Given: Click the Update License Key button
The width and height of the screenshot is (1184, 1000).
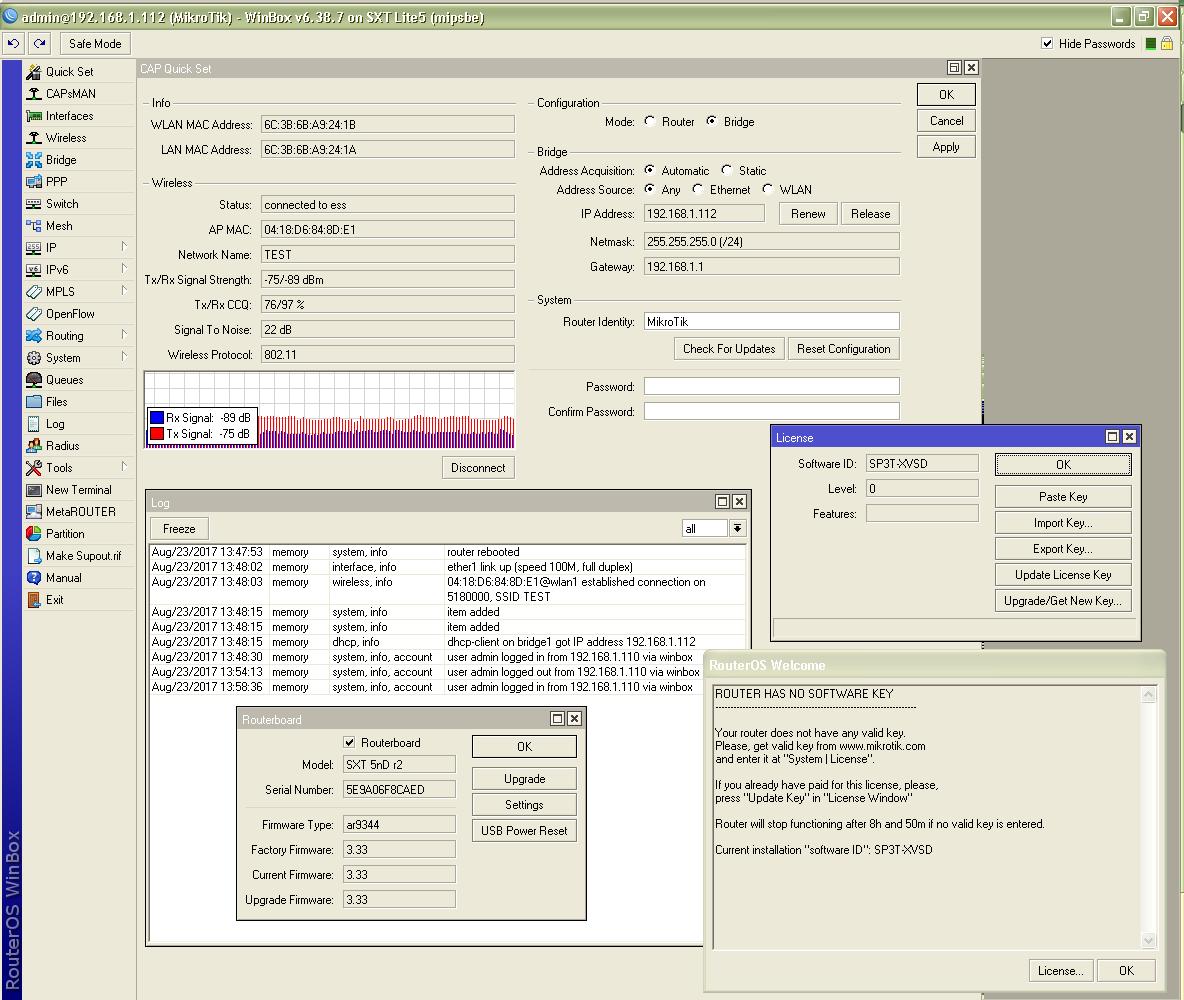Looking at the screenshot, I should click(1062, 575).
